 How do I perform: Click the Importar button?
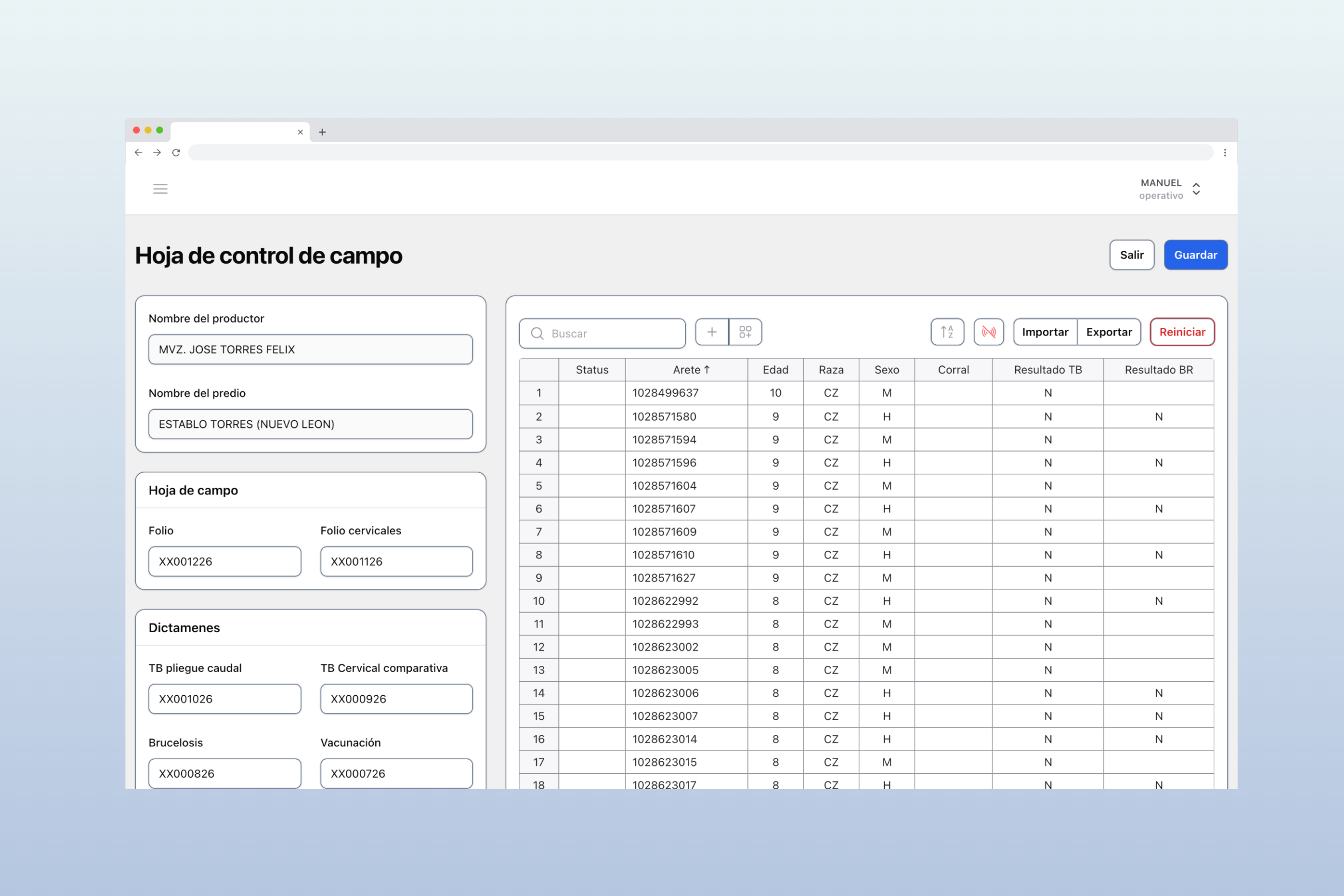point(1045,332)
